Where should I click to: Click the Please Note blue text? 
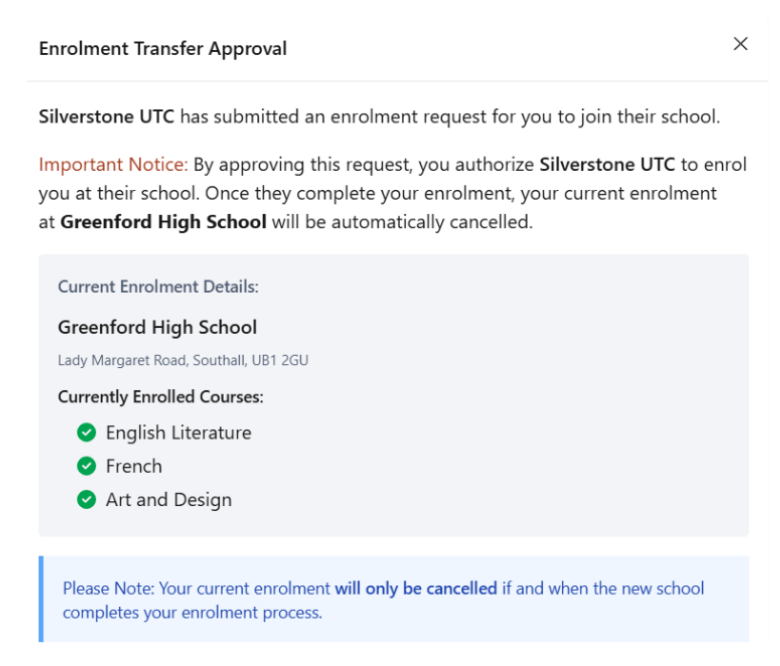(108, 588)
